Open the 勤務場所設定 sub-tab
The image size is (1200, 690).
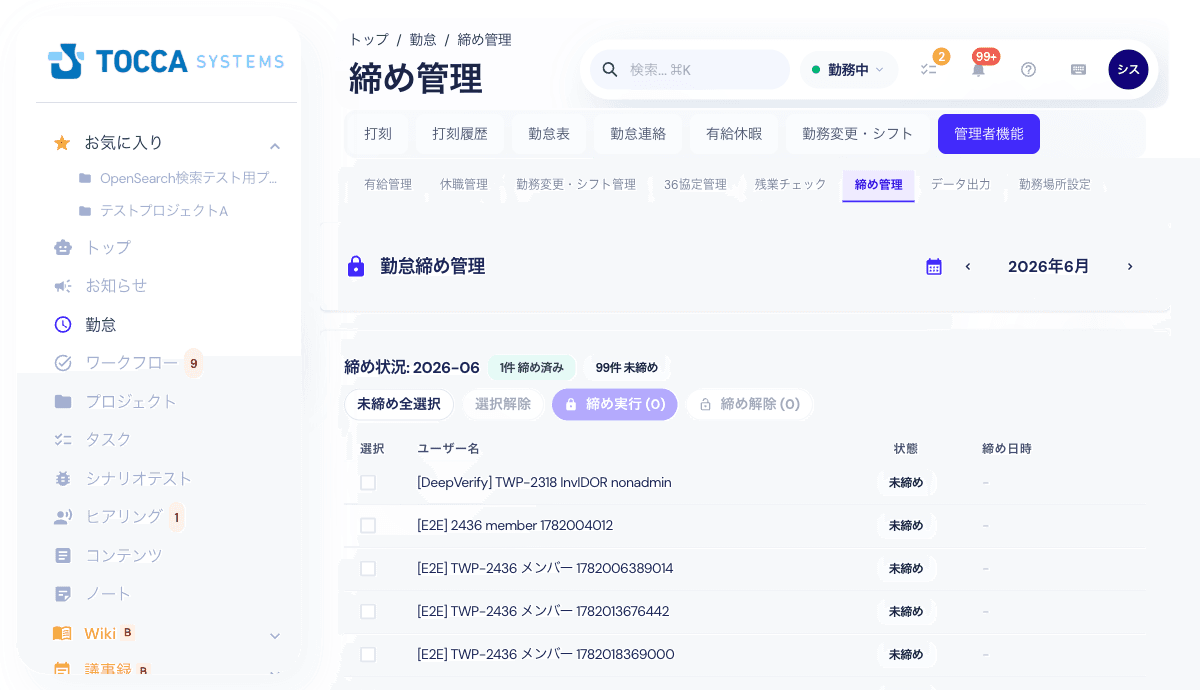pyautogui.click(x=1055, y=185)
